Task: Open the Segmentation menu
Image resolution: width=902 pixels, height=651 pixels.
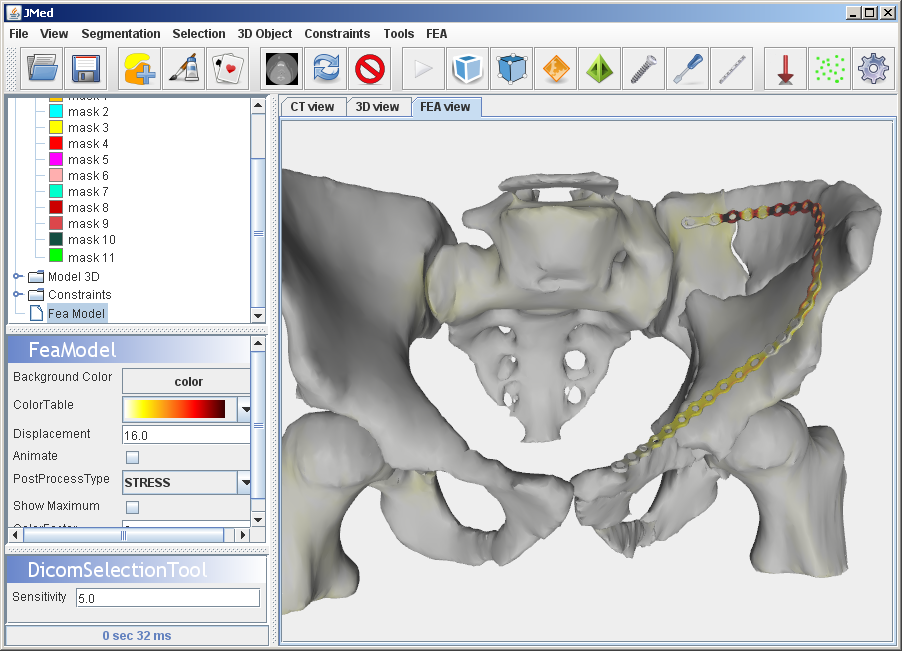Action: pyautogui.click(x=120, y=33)
